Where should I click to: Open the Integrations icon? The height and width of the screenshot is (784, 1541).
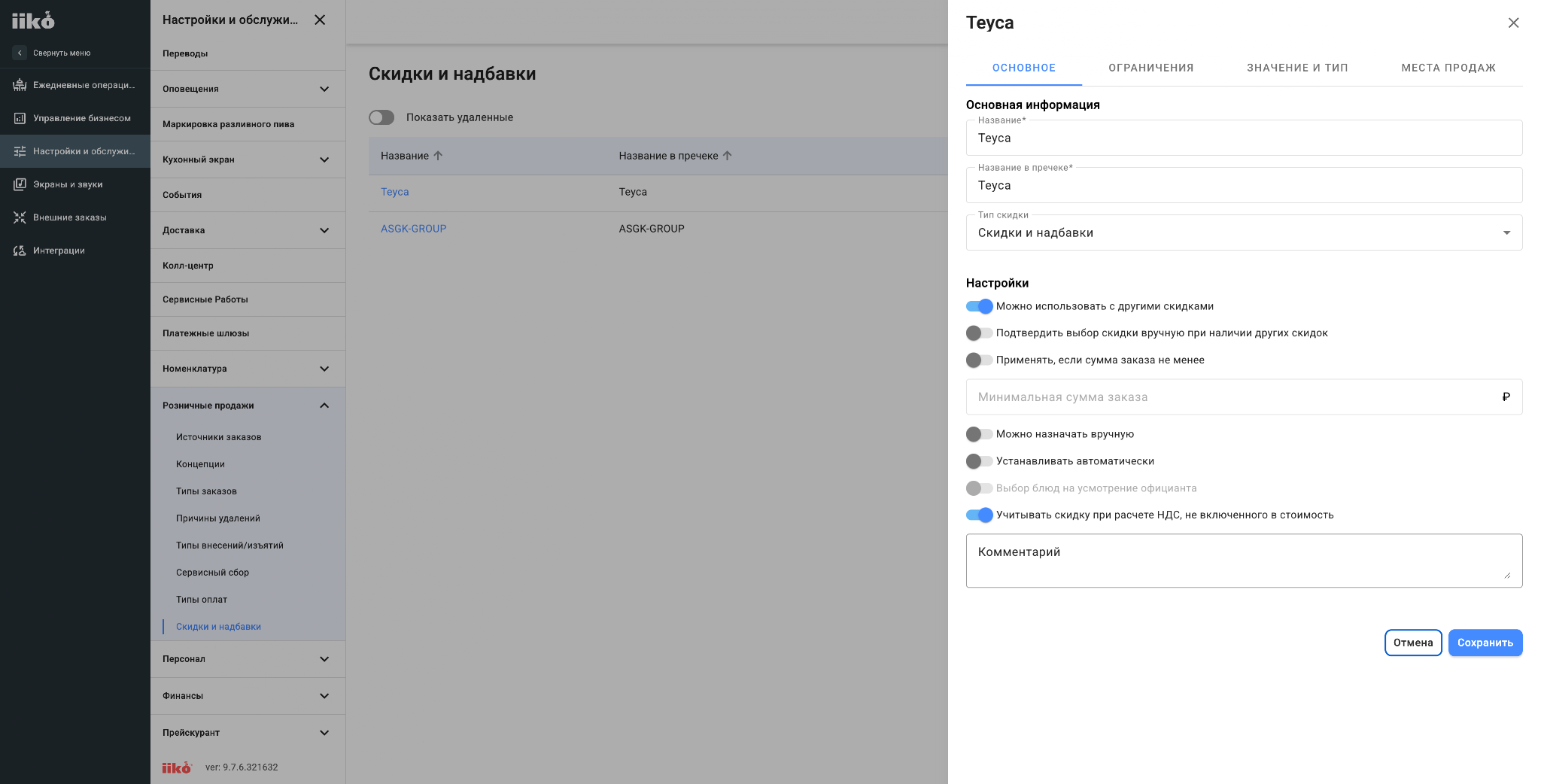click(x=20, y=251)
